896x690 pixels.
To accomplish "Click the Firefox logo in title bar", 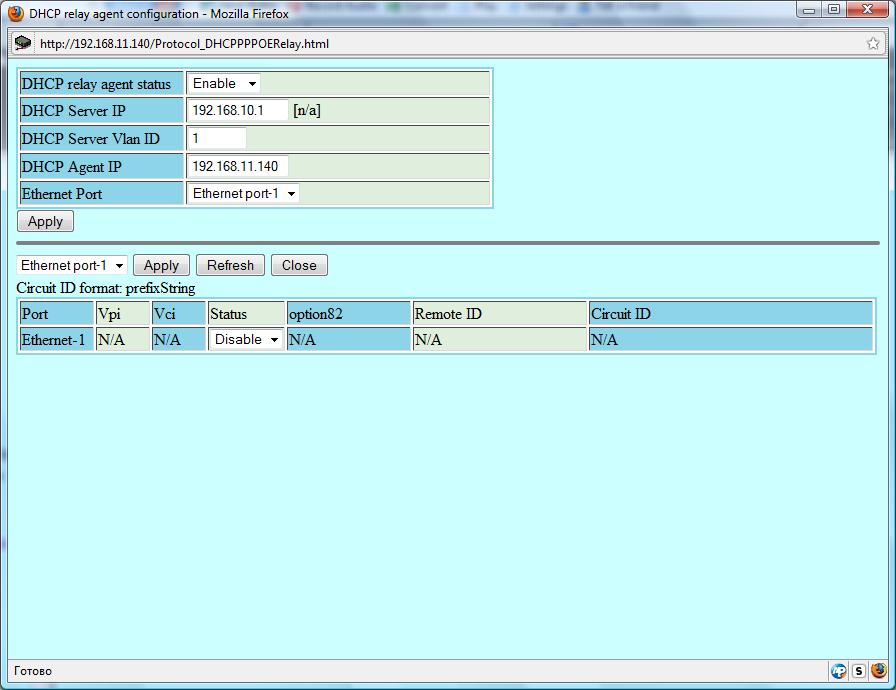I will pos(16,13).
